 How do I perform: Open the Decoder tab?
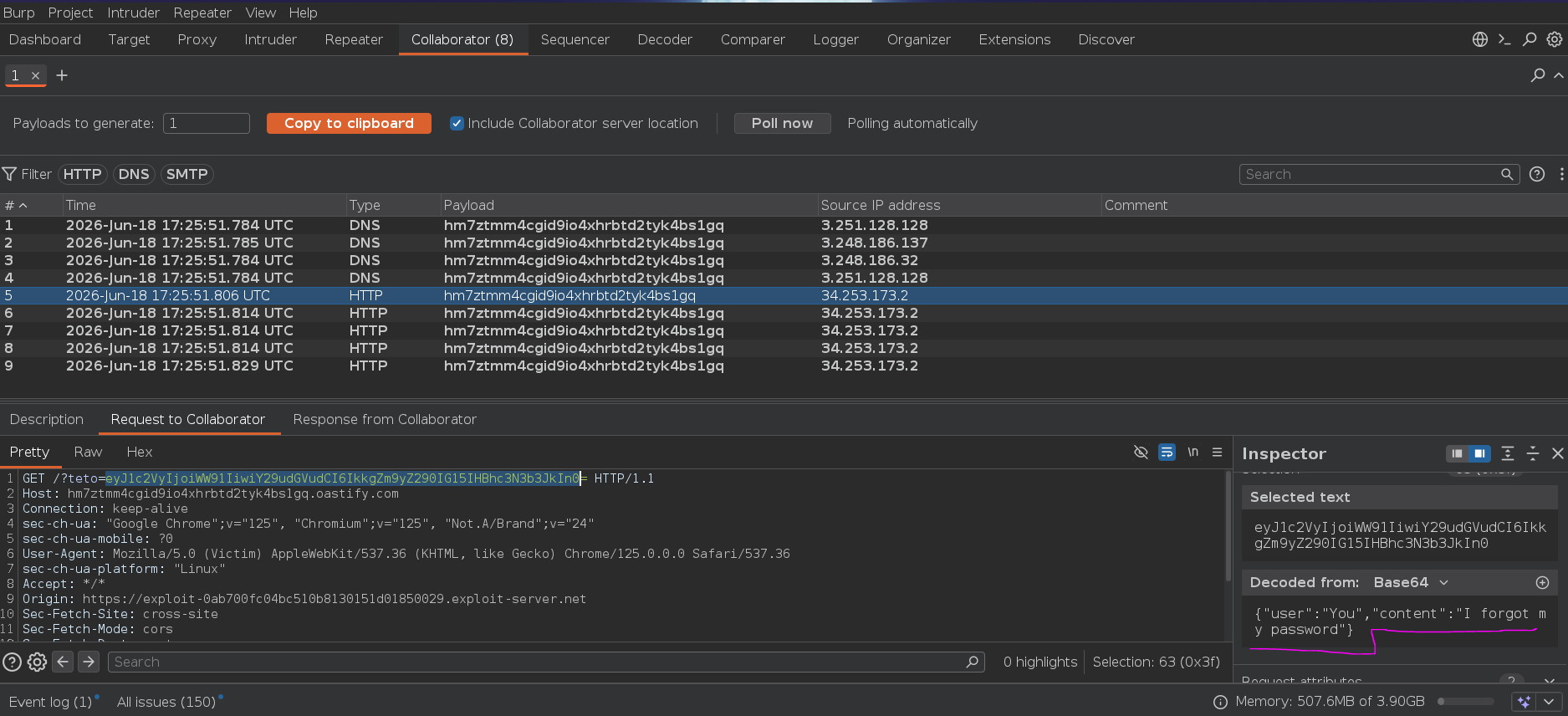tap(665, 39)
